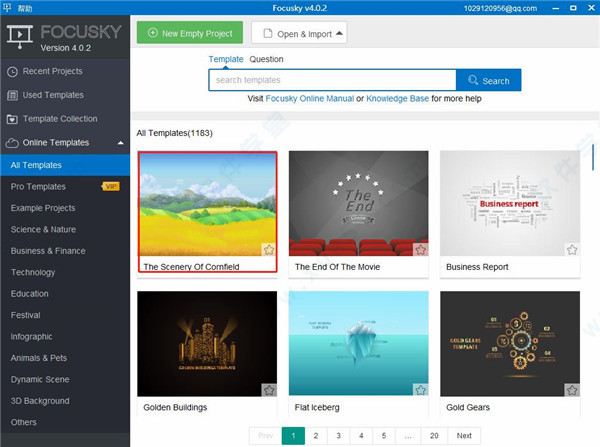Click the Template Collection star icon
600x447 pixels.
tap(12, 119)
